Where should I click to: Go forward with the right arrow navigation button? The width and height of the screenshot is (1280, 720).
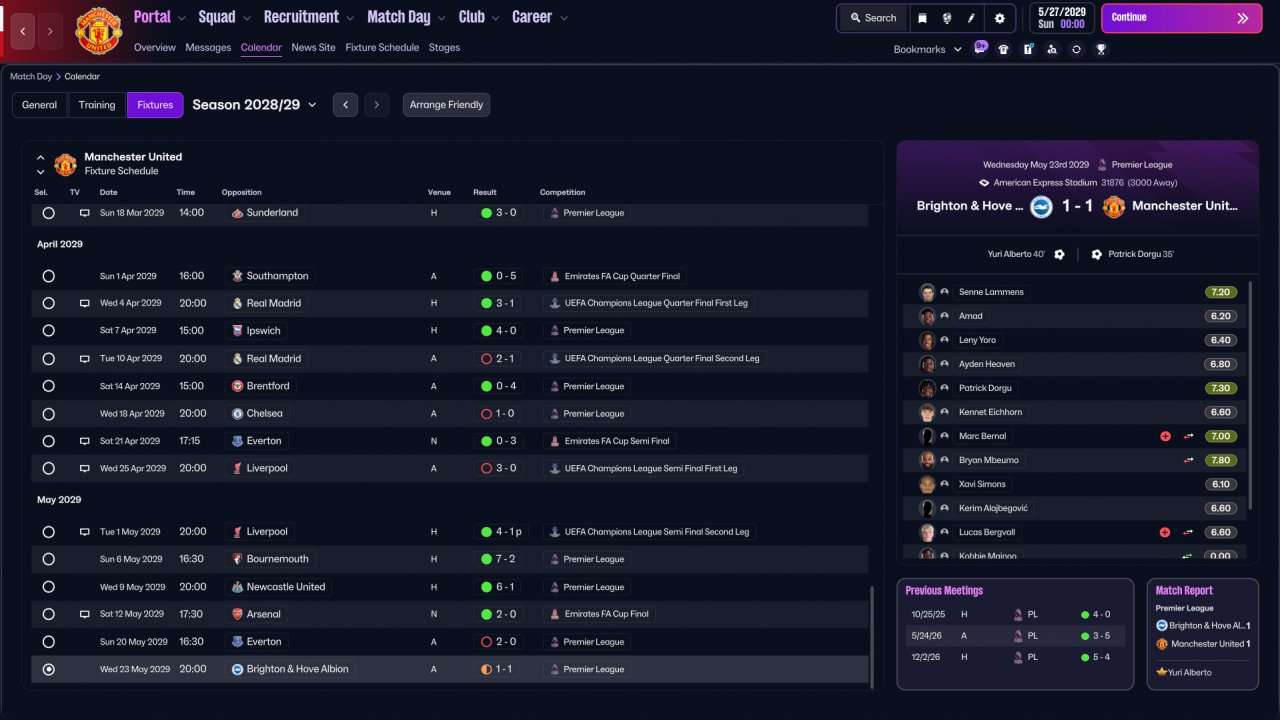[51, 31]
